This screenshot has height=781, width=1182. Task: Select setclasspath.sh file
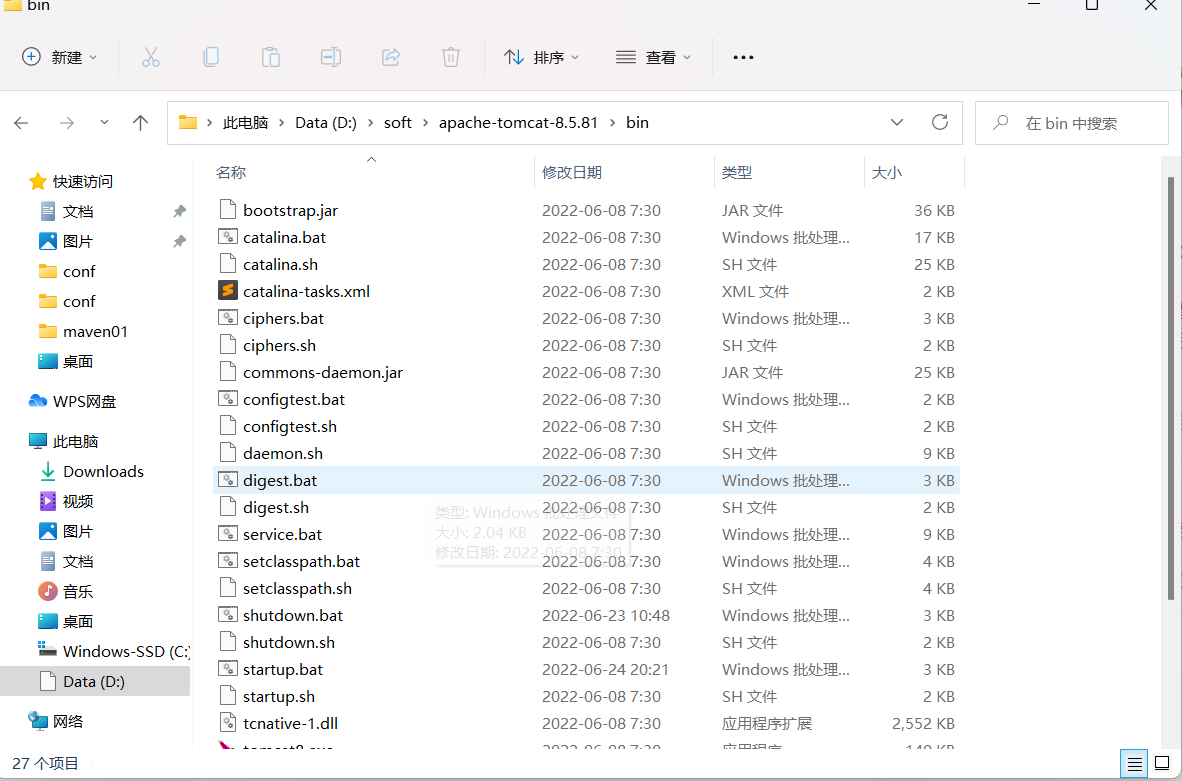pos(586,588)
